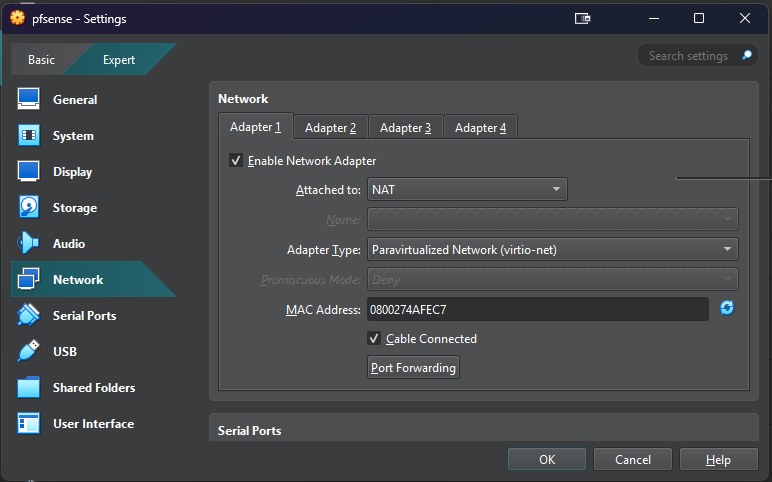Select the Expert settings mode tab
This screenshot has width=772, height=482.
coord(119,60)
